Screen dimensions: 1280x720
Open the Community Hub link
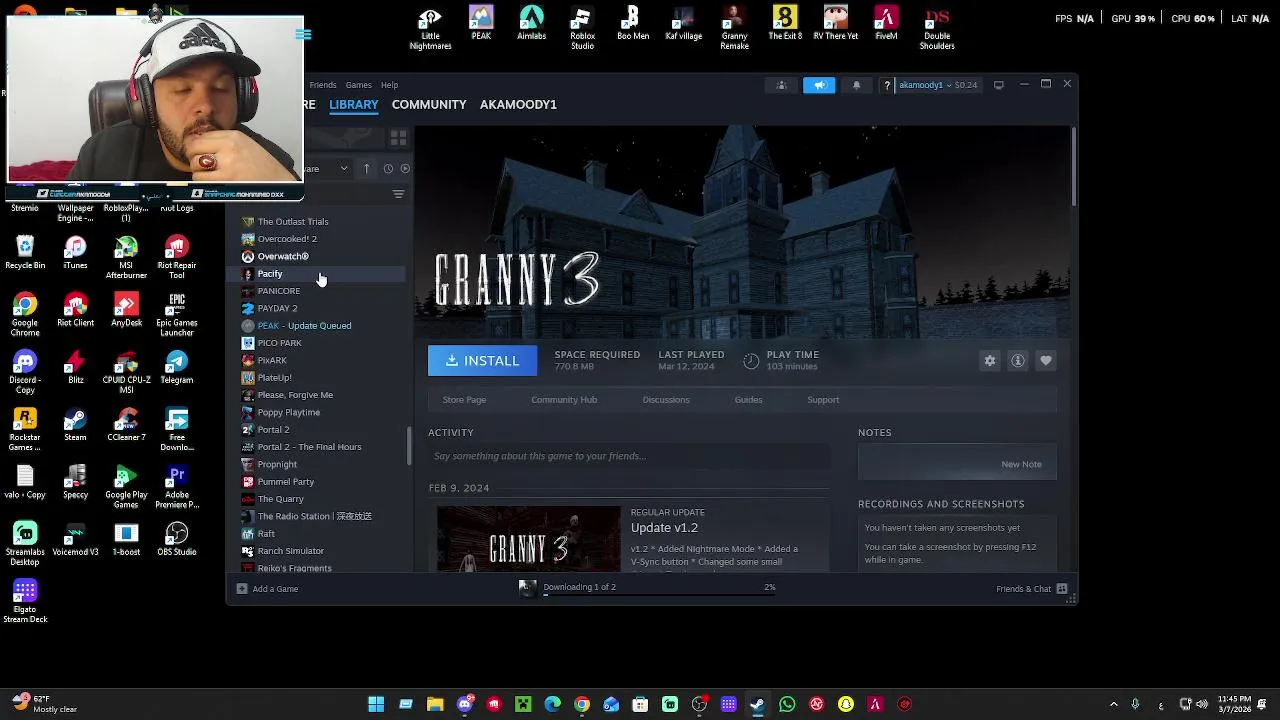pyautogui.click(x=564, y=400)
